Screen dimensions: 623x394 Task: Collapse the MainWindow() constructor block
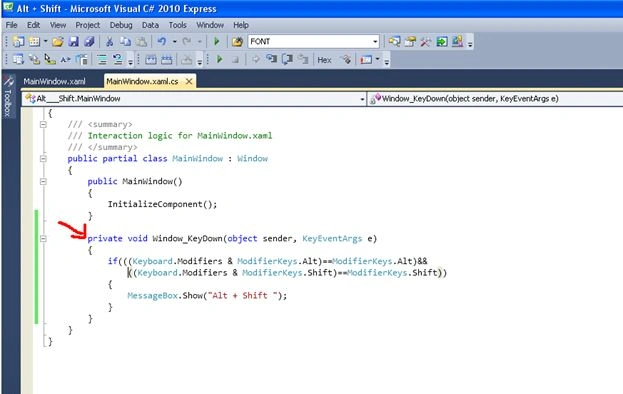tap(43, 182)
